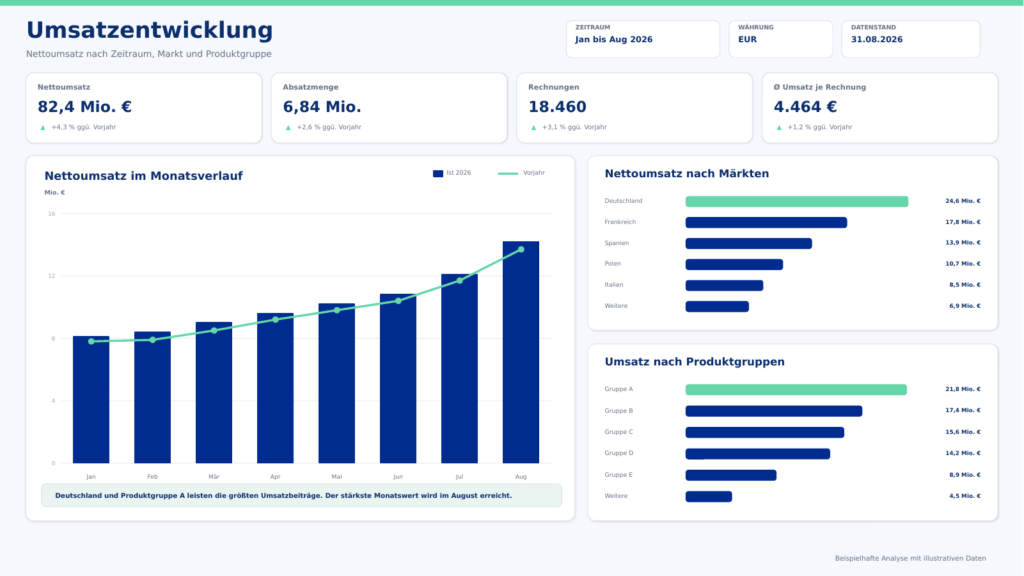Open the Zeitraum filter box
The height and width of the screenshot is (576, 1024).
pyautogui.click(x=643, y=39)
